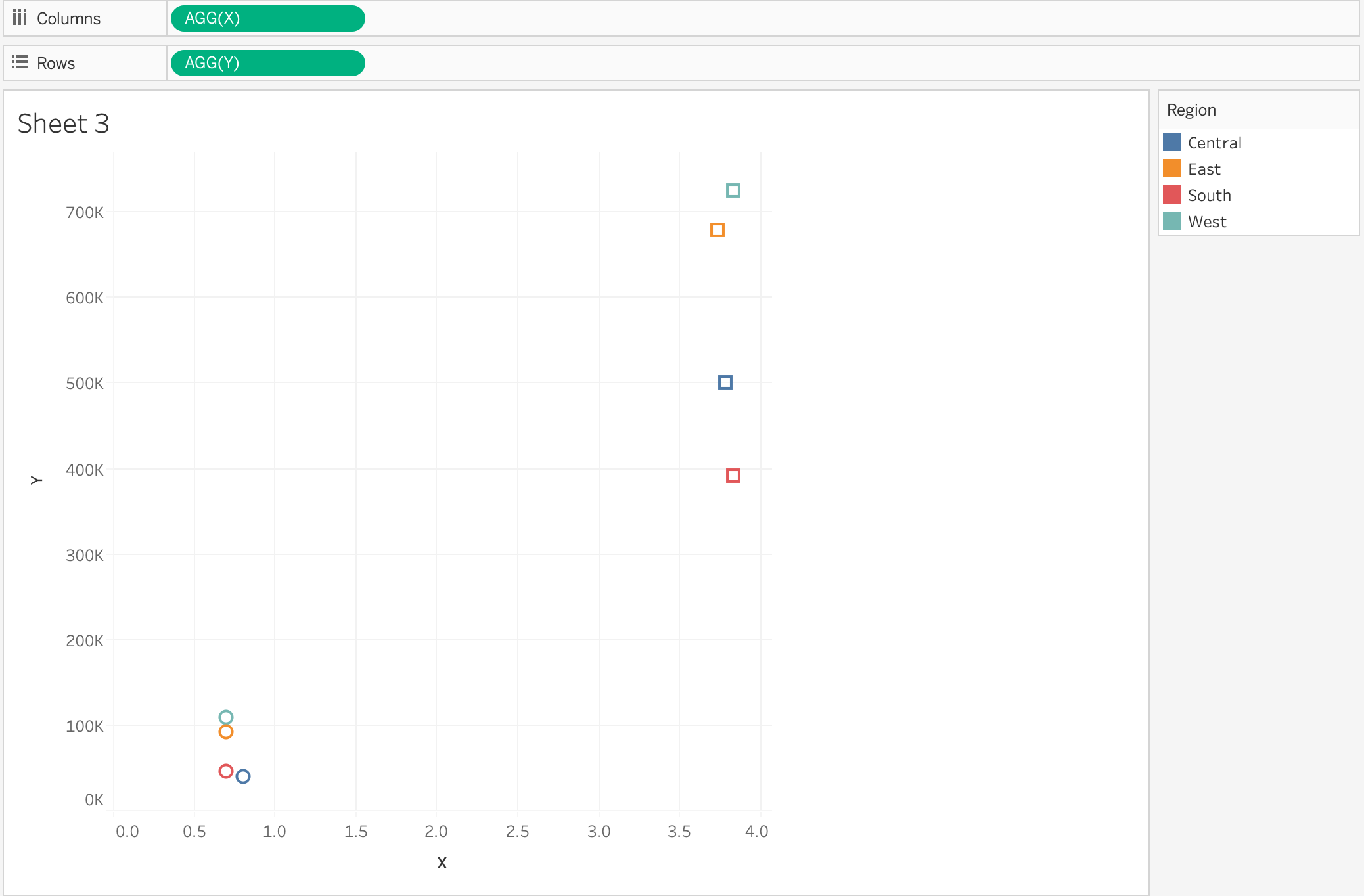1364x896 pixels.
Task: Select the AGG(Y) pill on Rows
Action: coord(267,63)
